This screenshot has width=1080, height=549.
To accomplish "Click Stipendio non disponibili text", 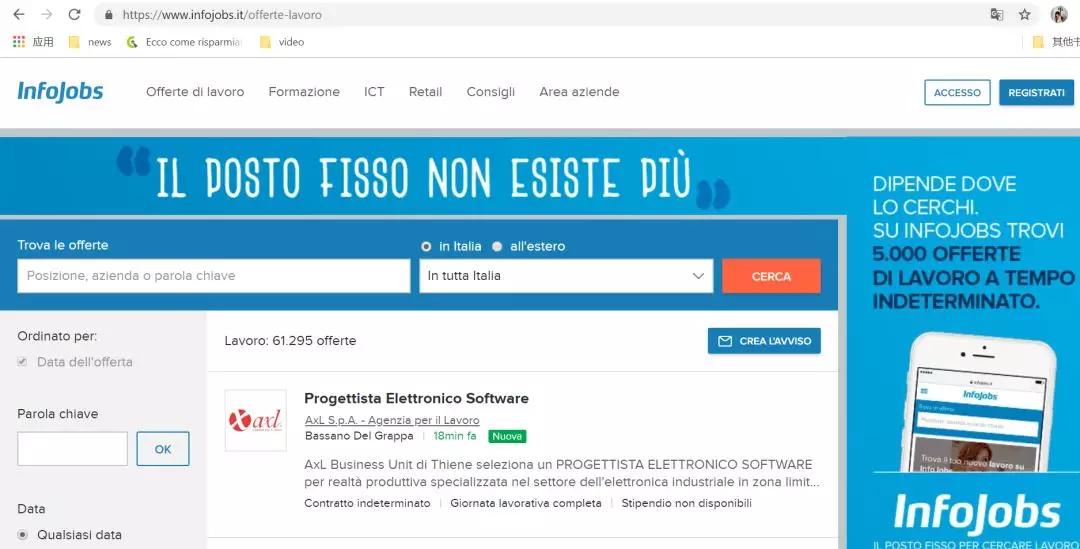I will click(686, 504).
